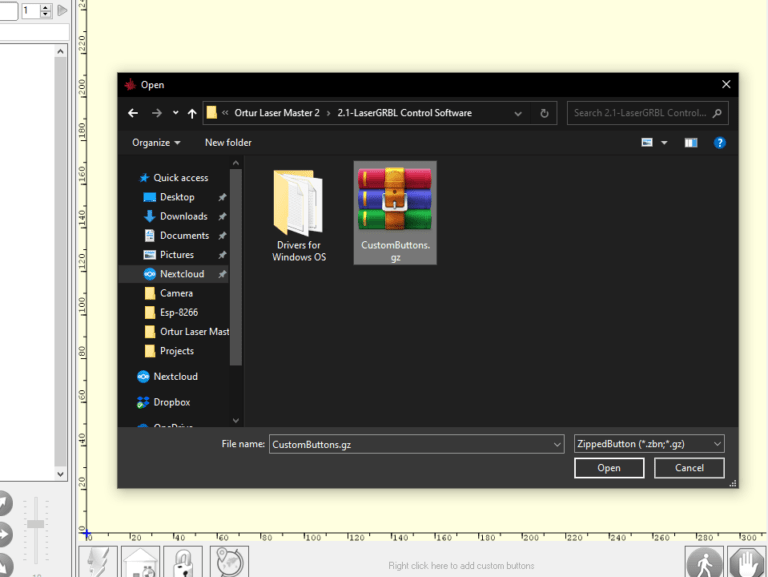Viewport: 768px width, 577px height.
Task: Open recent locations dropdown arrow
Action: coord(175,113)
